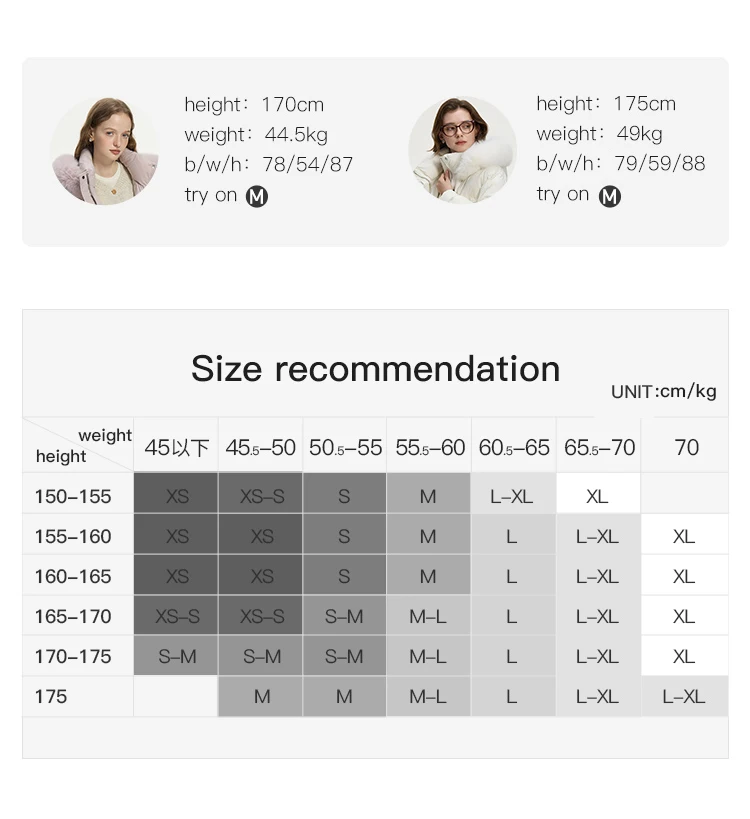Viewport: 750px width, 819px height.
Task: Select the white coat model with glasses
Action: tap(462, 150)
